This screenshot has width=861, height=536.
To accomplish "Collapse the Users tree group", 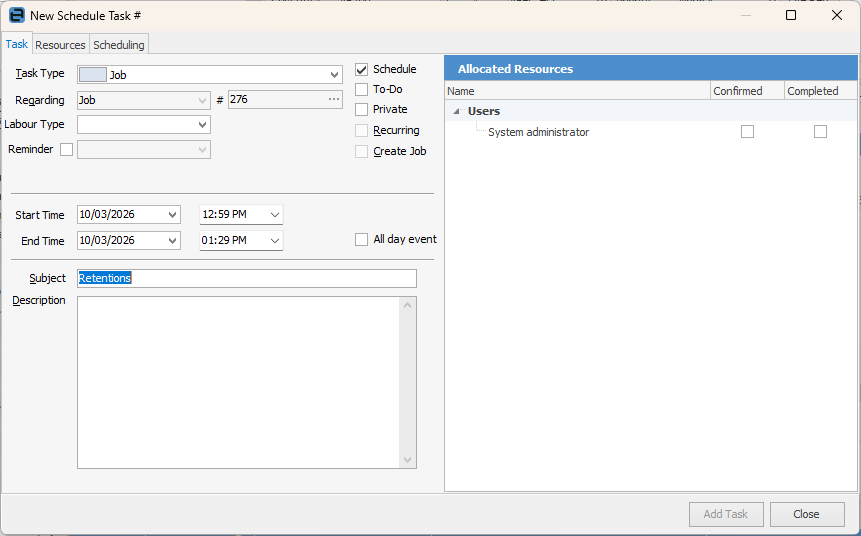I will pyautogui.click(x=456, y=111).
